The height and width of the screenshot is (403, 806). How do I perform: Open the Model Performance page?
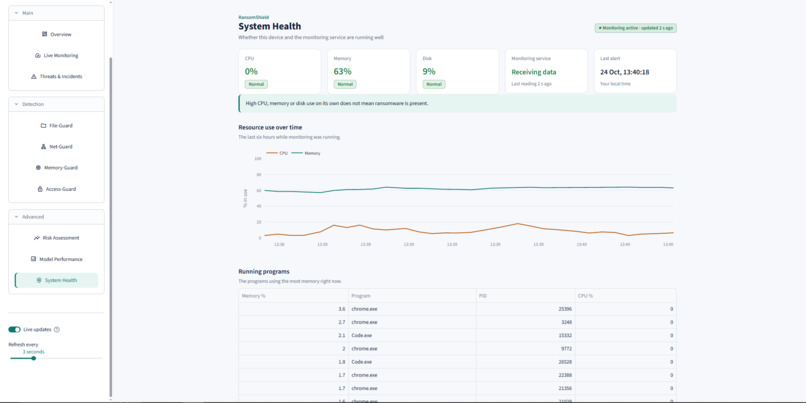click(57, 259)
